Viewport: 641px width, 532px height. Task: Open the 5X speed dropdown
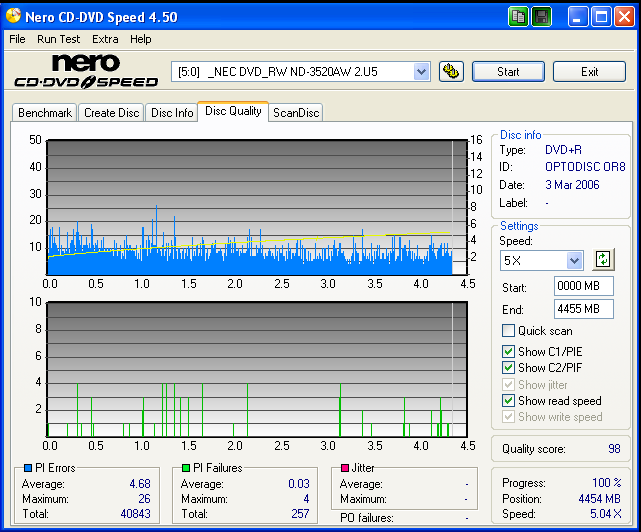(x=574, y=260)
